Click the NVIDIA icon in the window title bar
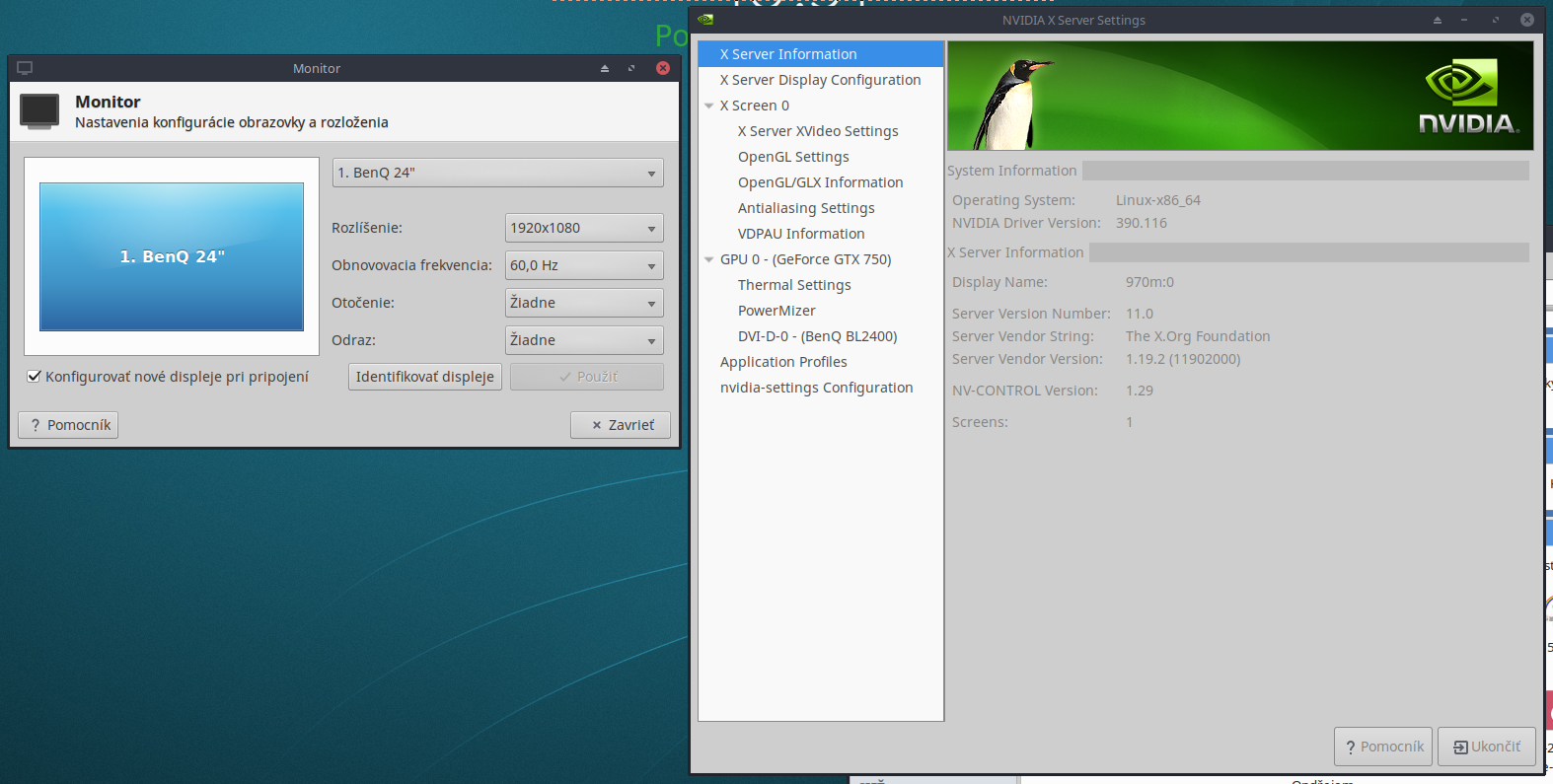The image size is (1553, 784). click(x=705, y=20)
